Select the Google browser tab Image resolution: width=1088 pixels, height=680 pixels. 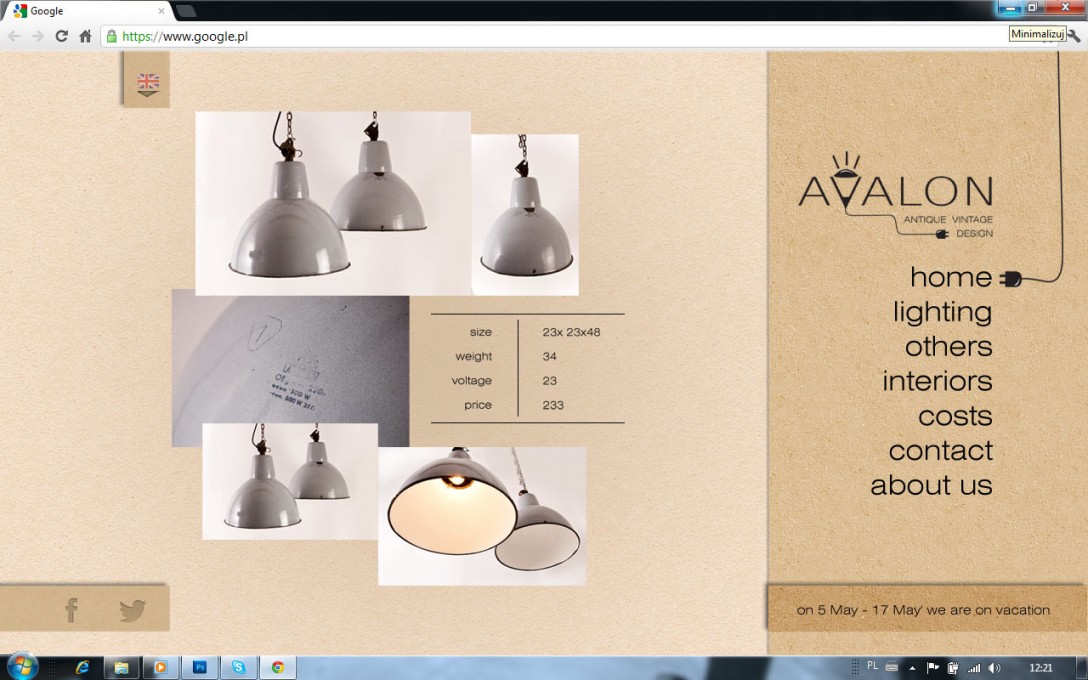click(x=85, y=11)
